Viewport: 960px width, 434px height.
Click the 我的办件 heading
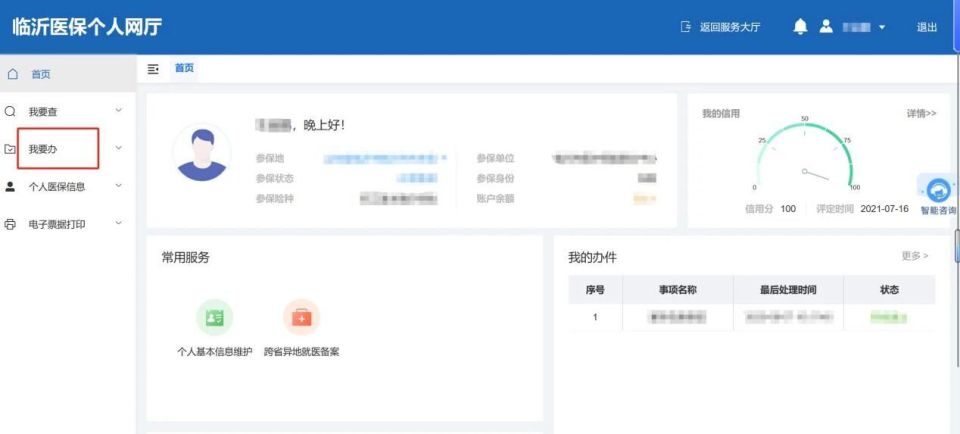[592, 258]
